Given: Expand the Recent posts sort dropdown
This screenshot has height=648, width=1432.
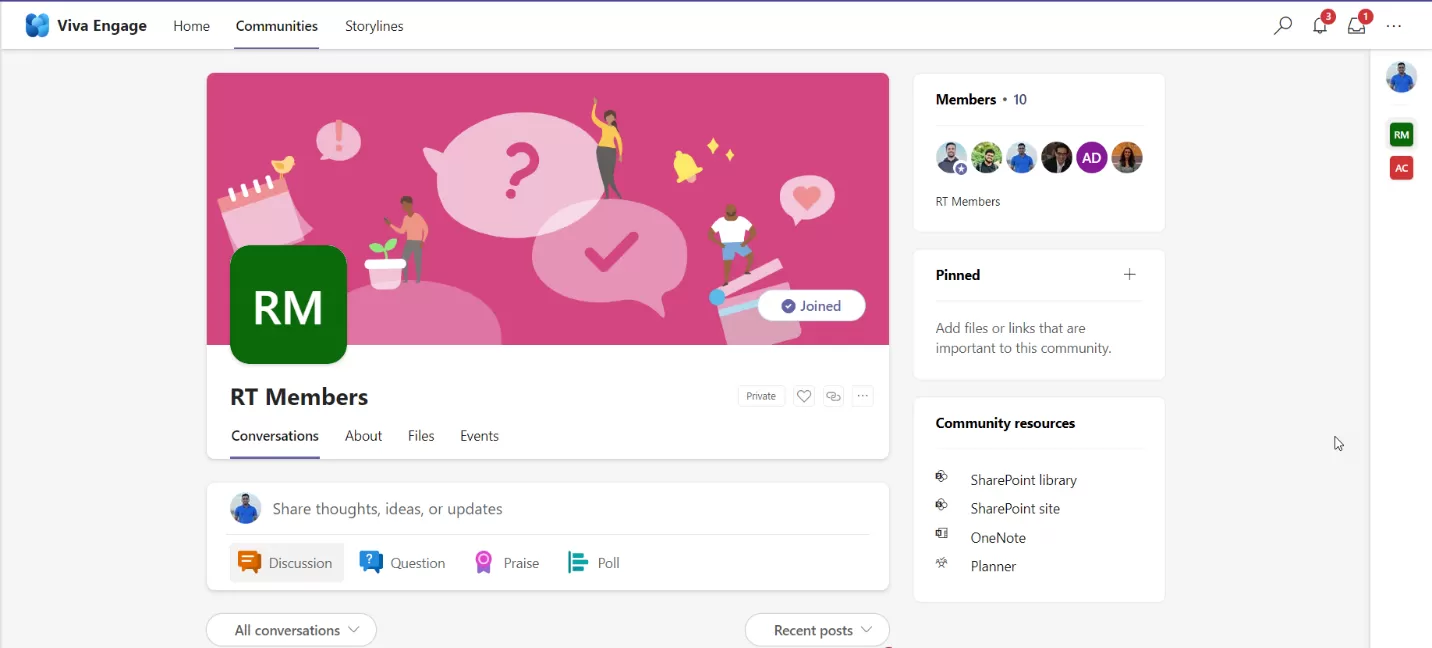Looking at the screenshot, I should (x=817, y=630).
